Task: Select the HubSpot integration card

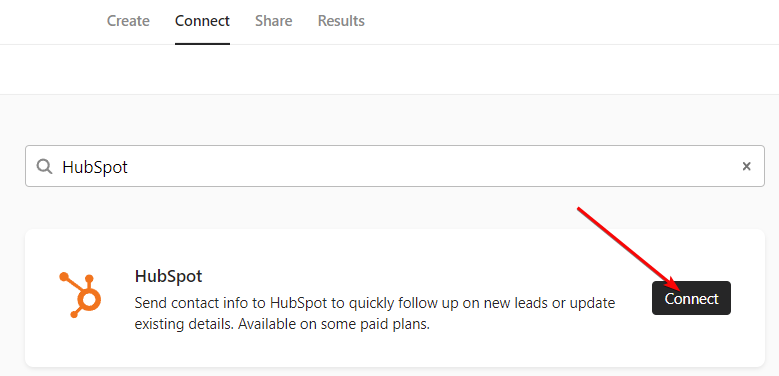Action: 394,298
